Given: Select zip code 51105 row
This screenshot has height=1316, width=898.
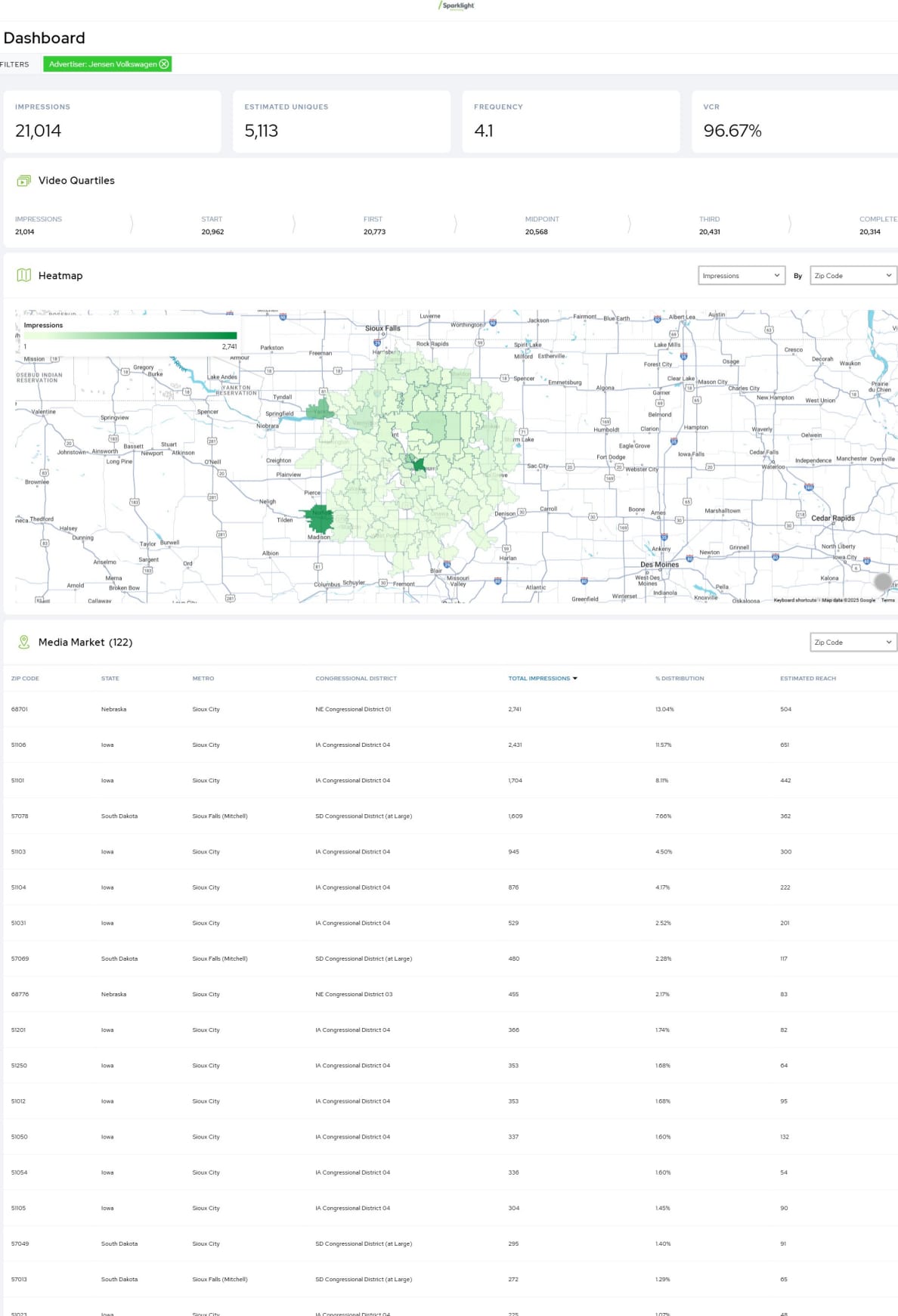Looking at the screenshot, I should (449, 1208).
